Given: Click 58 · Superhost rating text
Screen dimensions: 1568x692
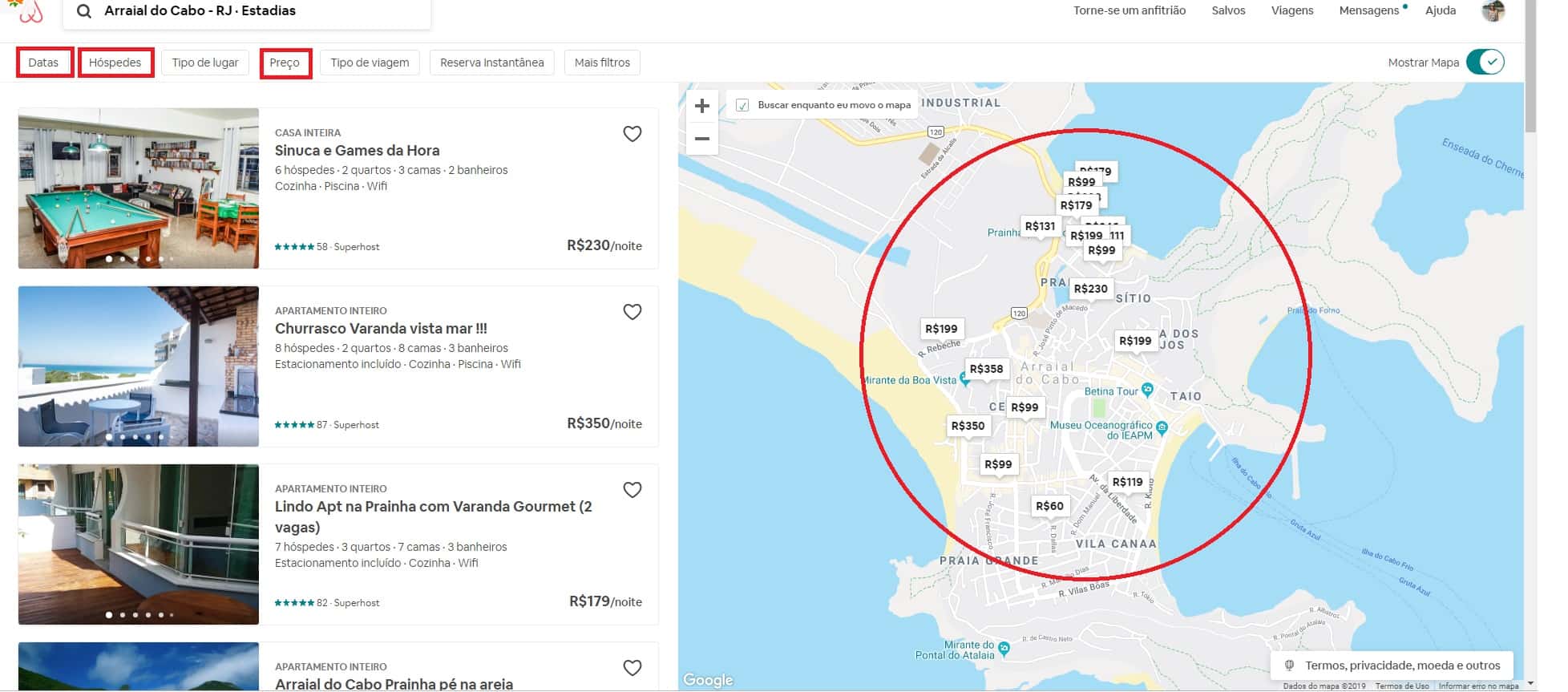Looking at the screenshot, I should (x=348, y=247).
